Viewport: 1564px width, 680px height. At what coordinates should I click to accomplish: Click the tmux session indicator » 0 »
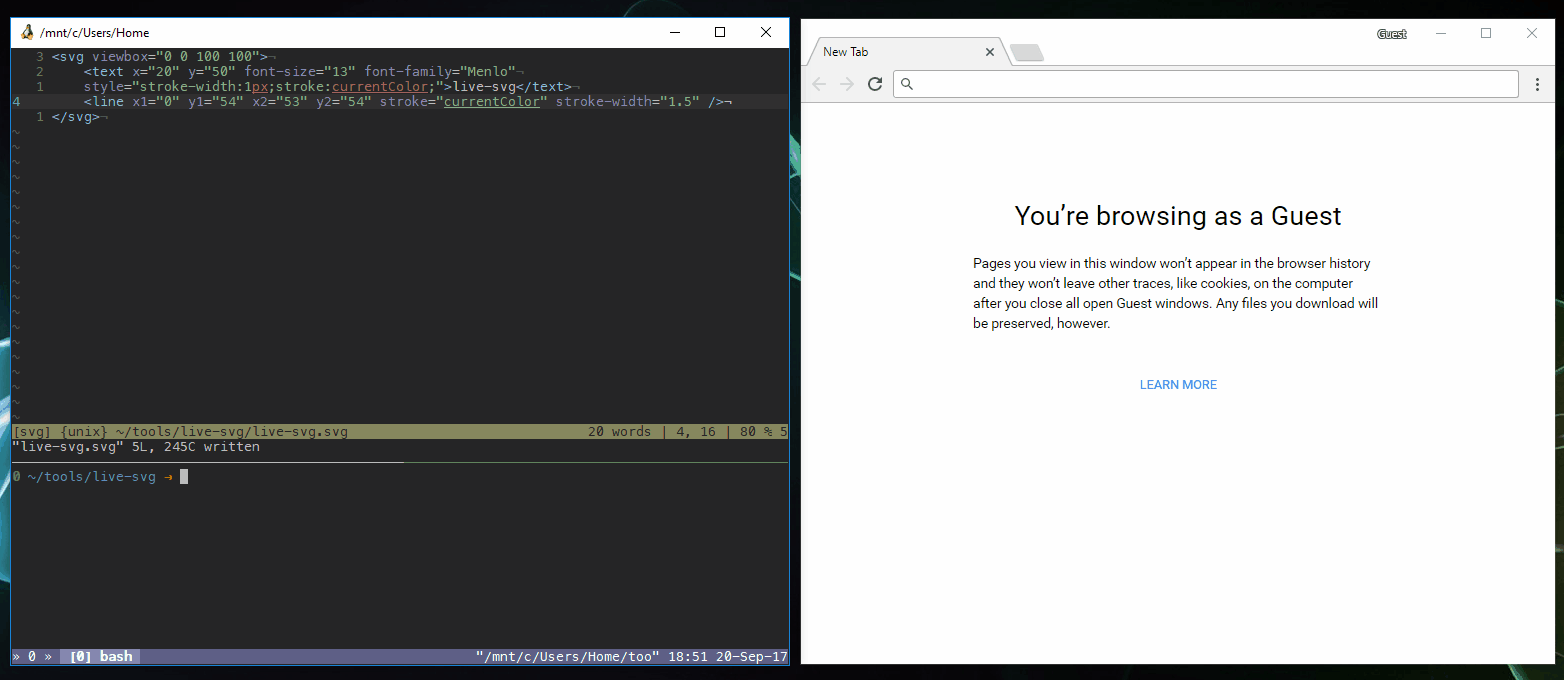(32, 657)
